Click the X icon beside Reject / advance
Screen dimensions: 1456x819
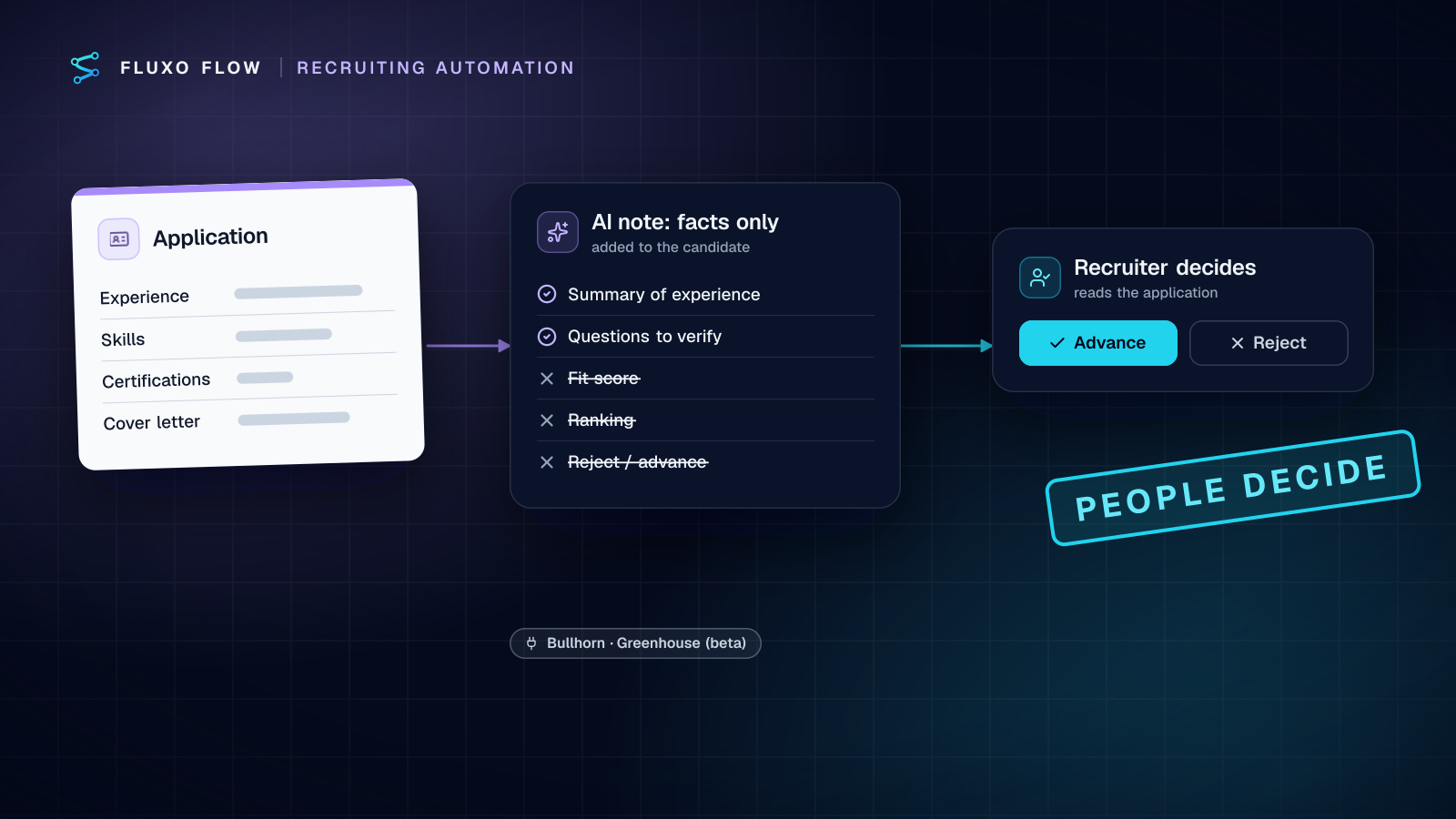547,462
